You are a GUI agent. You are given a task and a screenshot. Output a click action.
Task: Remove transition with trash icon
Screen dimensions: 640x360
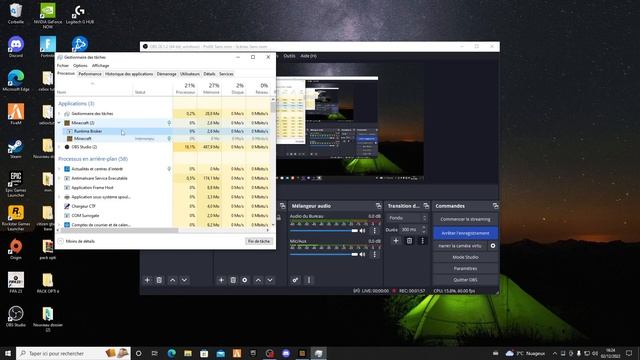click(x=409, y=241)
